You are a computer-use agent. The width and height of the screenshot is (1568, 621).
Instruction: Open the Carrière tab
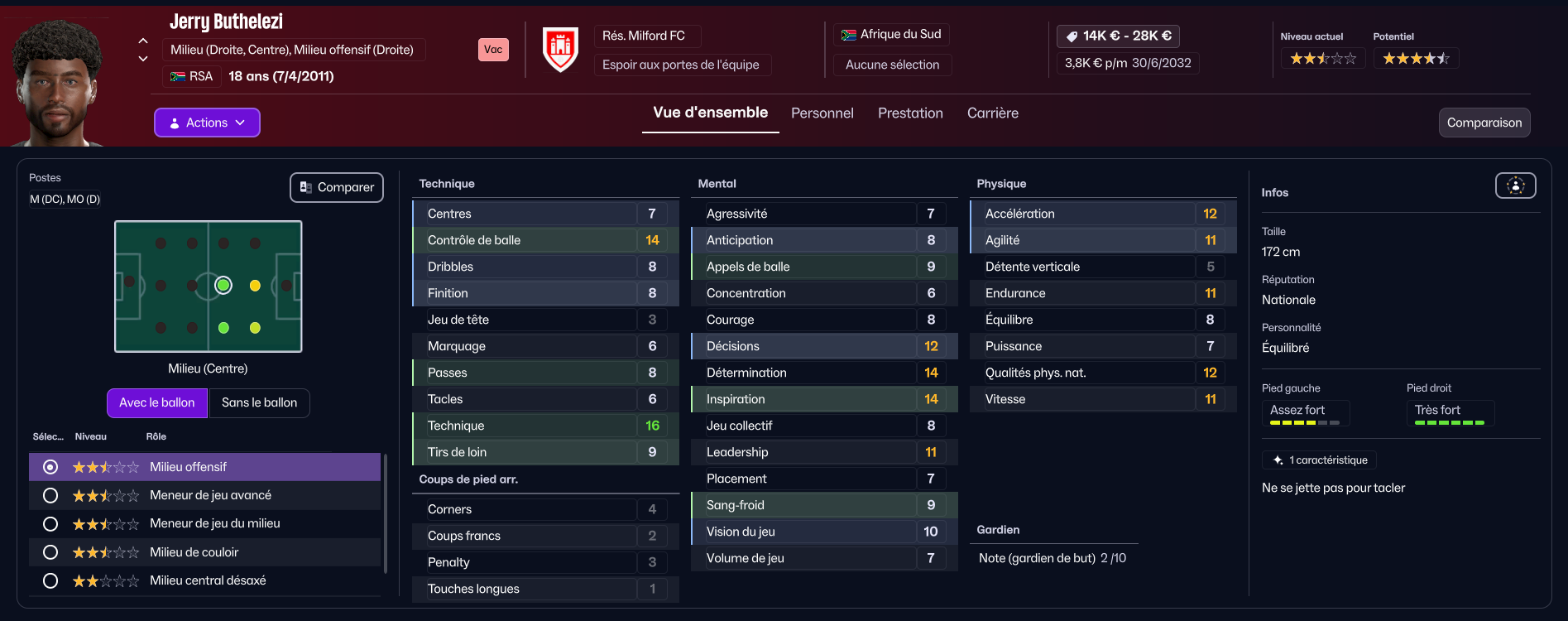tap(993, 113)
